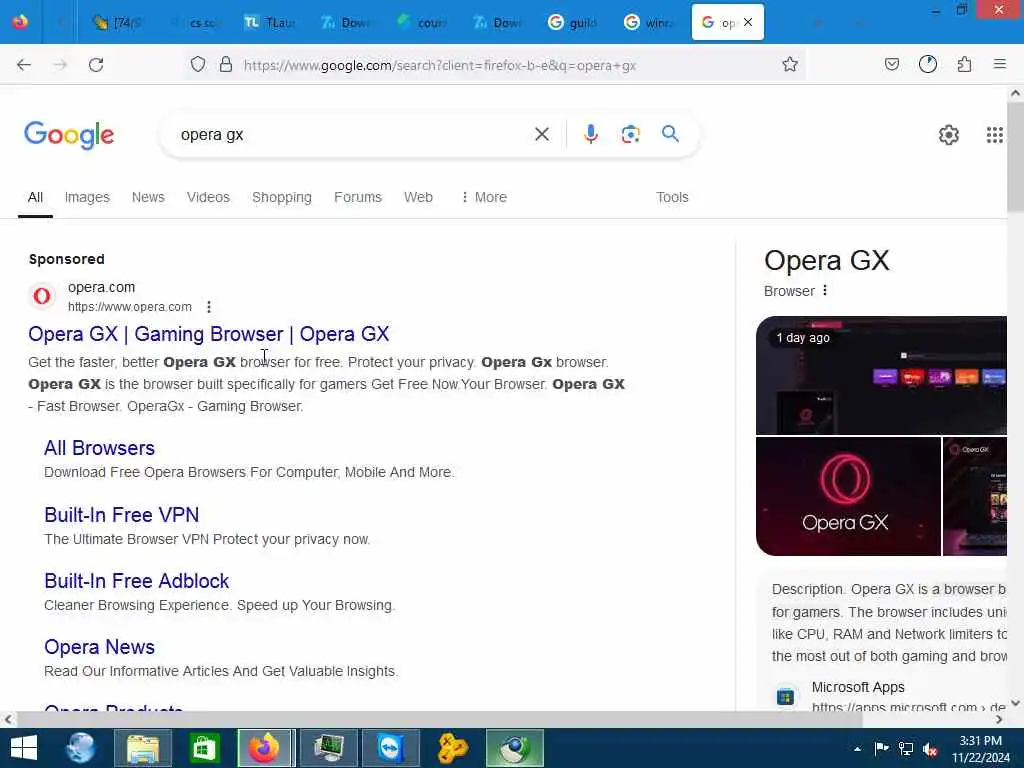Viewport: 1024px width, 768px height.
Task: Select the guild Google search tab
Action: 572,23
